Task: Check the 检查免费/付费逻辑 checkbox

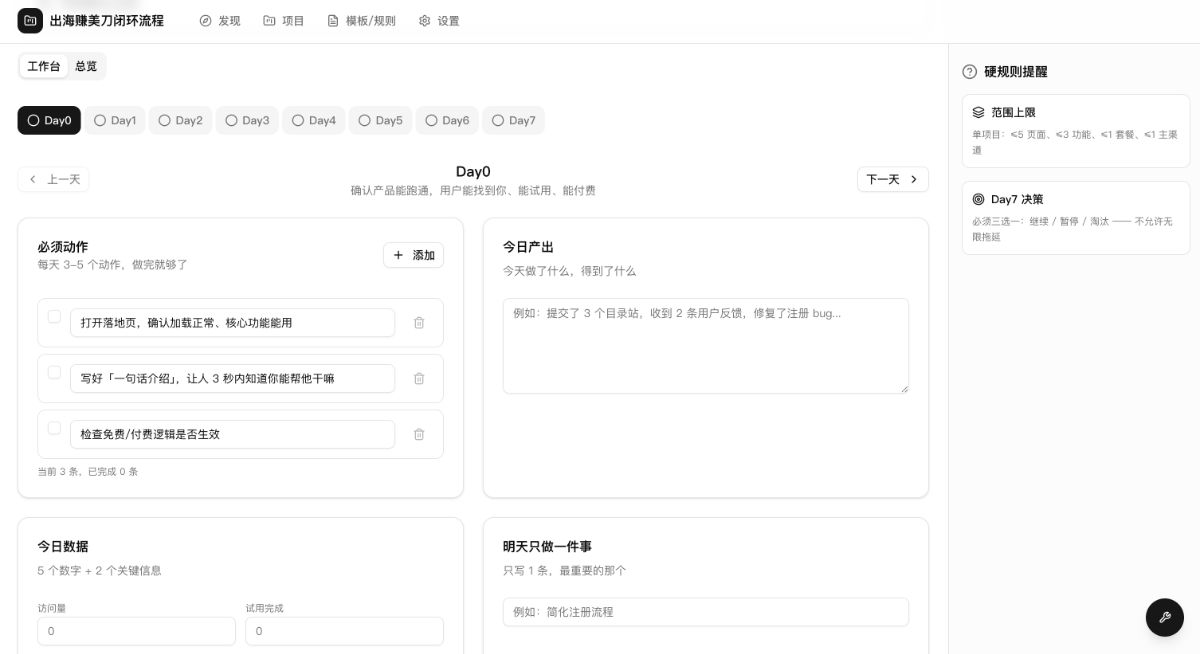Action: tap(54, 428)
